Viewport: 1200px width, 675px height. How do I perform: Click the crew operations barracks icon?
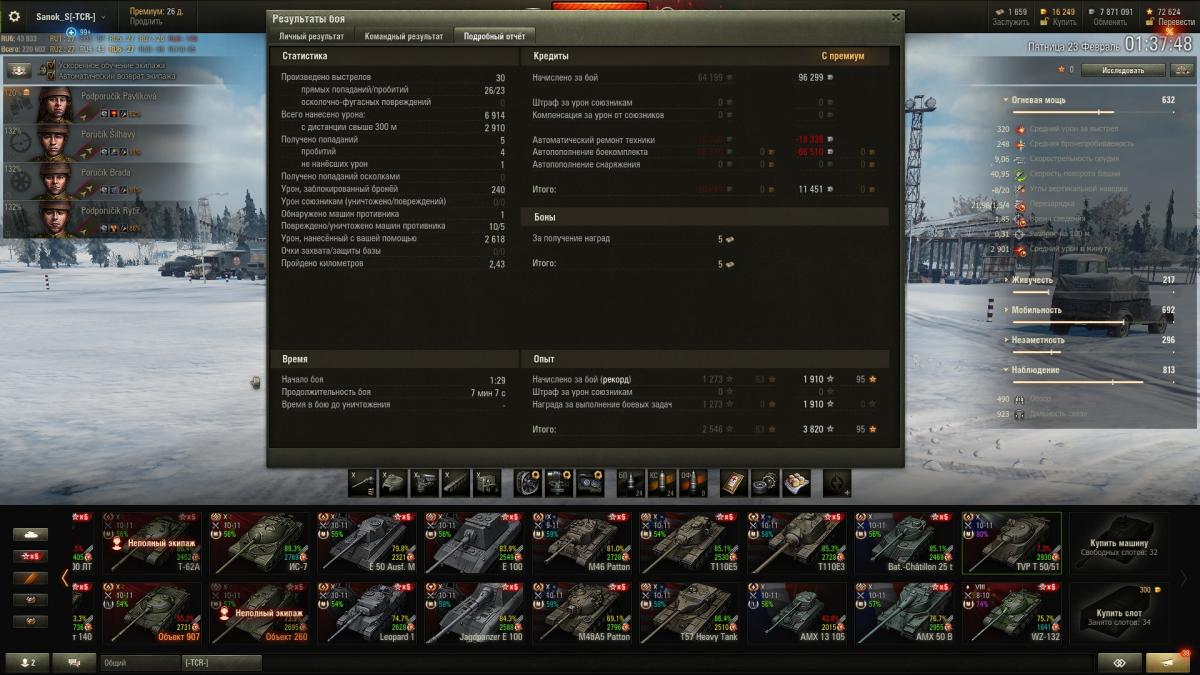click(20, 70)
